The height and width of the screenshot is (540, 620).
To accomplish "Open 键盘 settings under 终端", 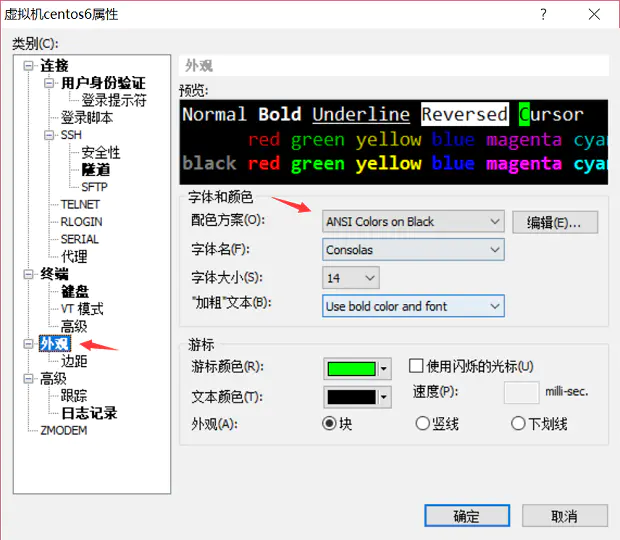I will [x=75, y=291].
